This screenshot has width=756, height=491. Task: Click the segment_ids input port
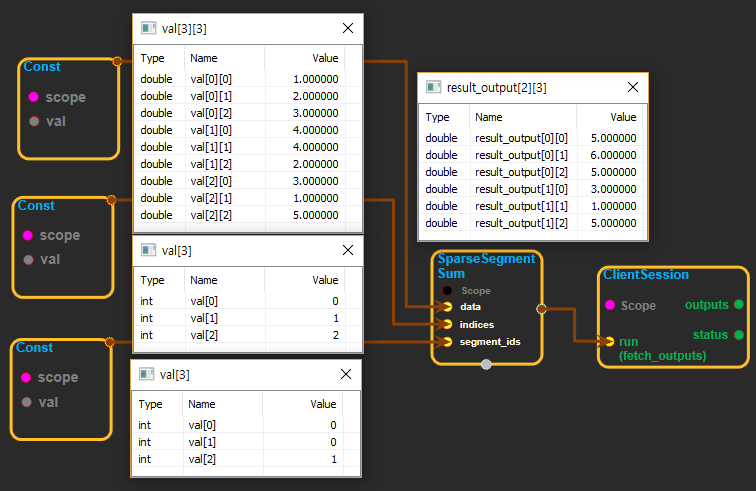(447, 342)
